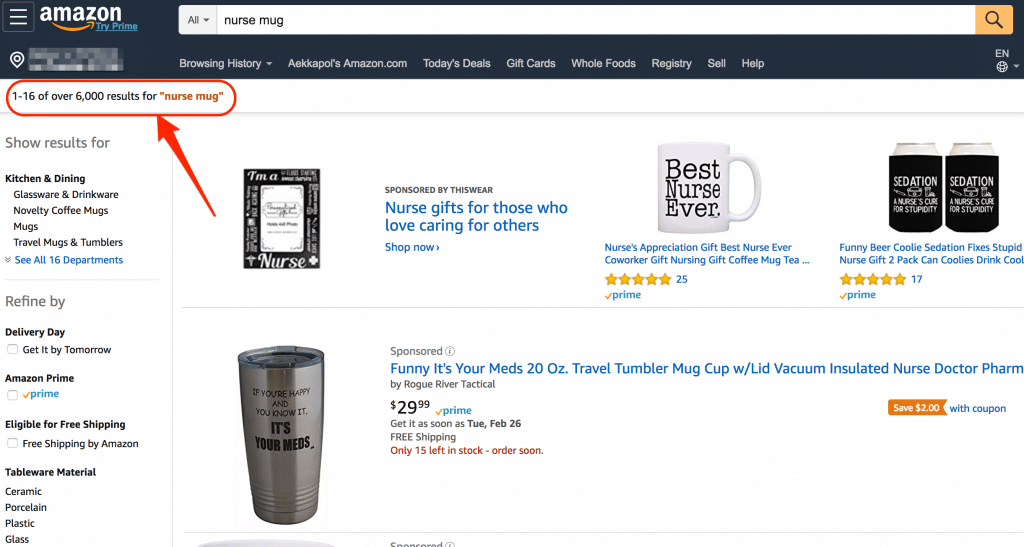The height and width of the screenshot is (547, 1024).
Task: Expand See All 16 Departments
Action: coord(64,260)
